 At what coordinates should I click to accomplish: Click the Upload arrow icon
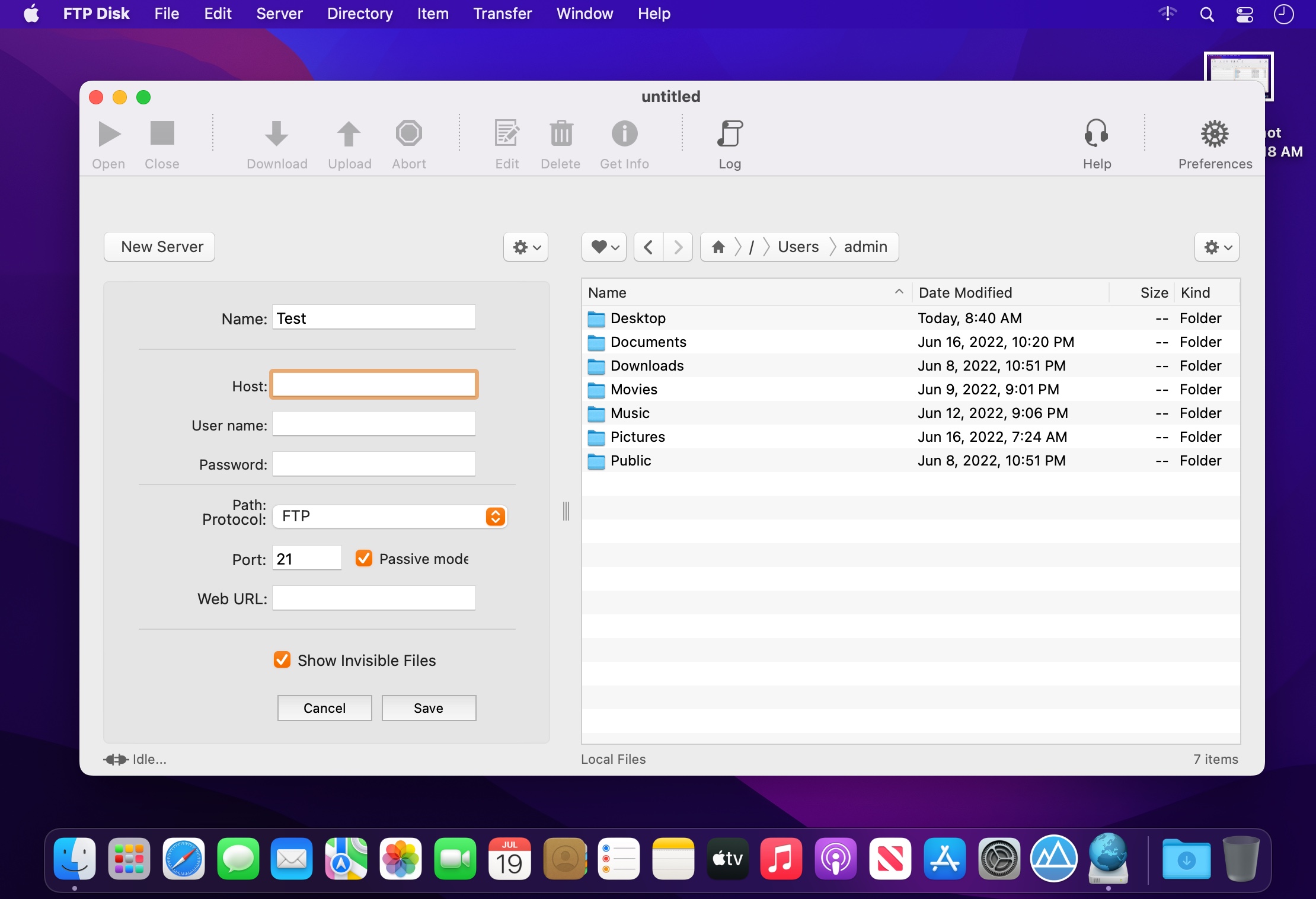[x=349, y=134]
